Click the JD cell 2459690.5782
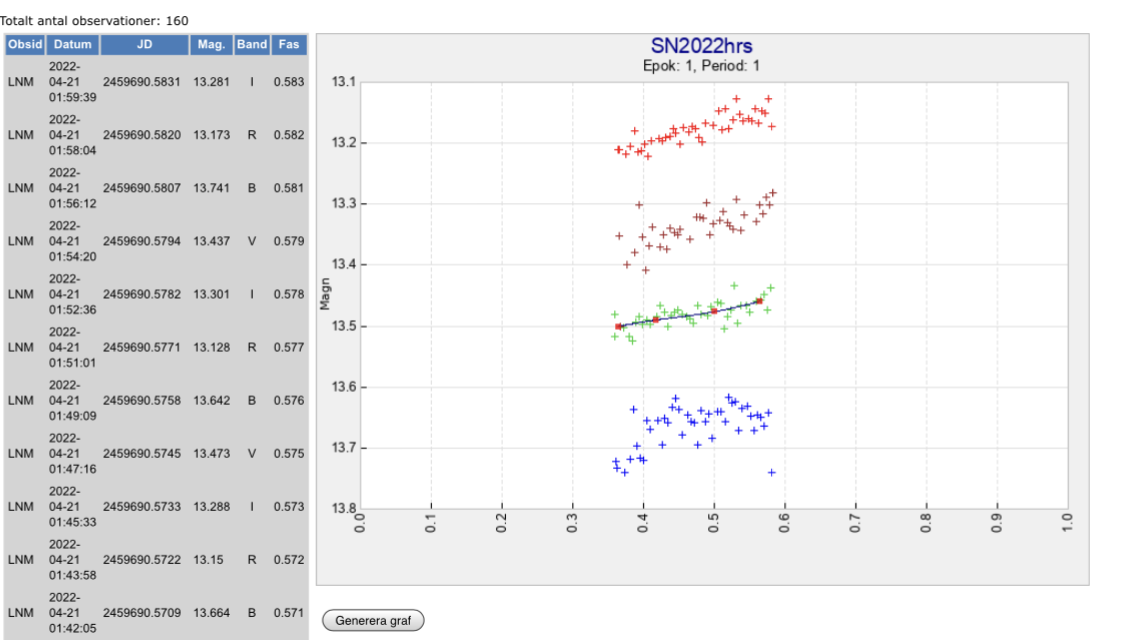 tap(142, 294)
